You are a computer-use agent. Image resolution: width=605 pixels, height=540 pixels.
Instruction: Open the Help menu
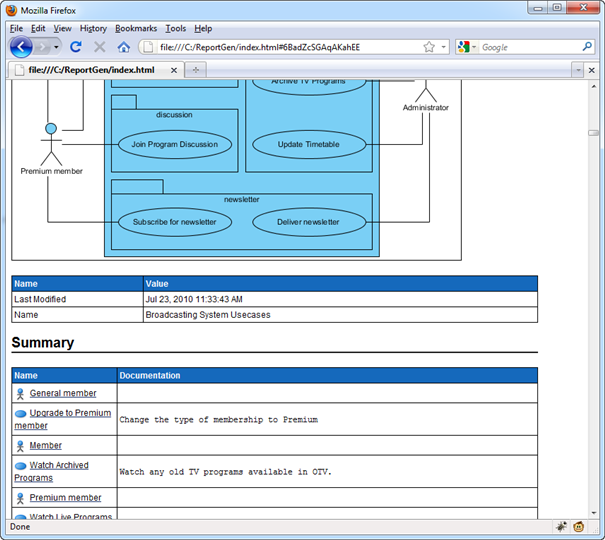tap(203, 29)
